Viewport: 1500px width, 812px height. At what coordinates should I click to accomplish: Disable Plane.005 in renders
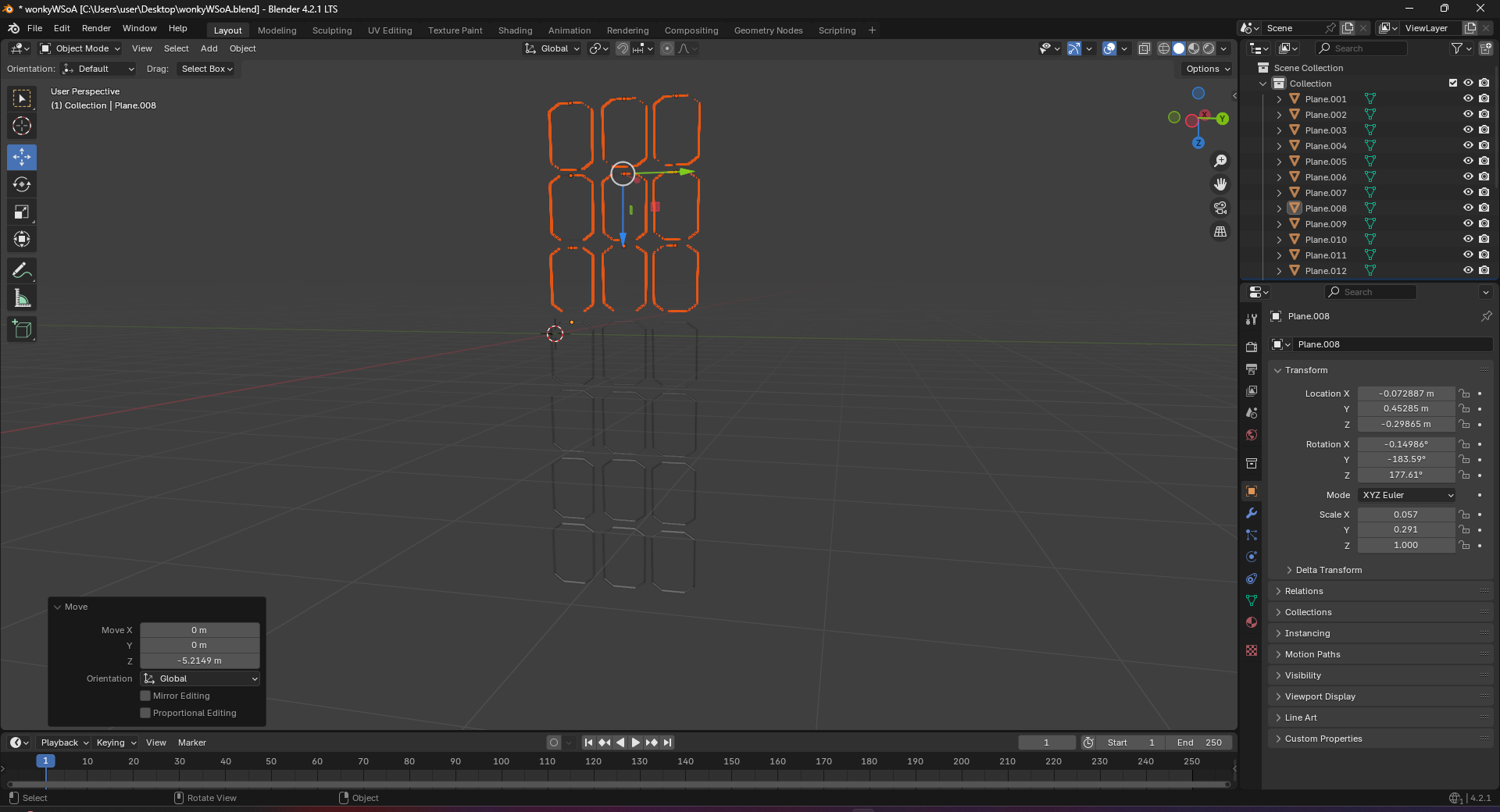coord(1484,162)
